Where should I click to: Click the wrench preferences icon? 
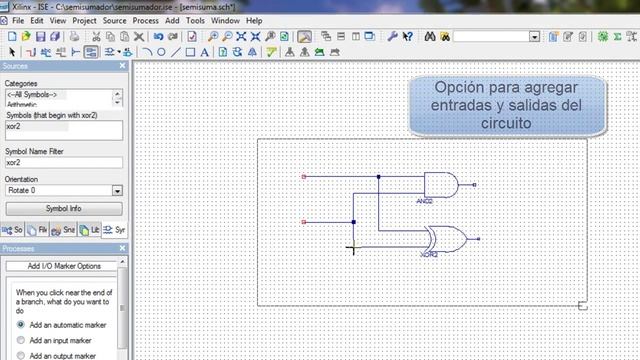pyautogui.click(x=392, y=37)
